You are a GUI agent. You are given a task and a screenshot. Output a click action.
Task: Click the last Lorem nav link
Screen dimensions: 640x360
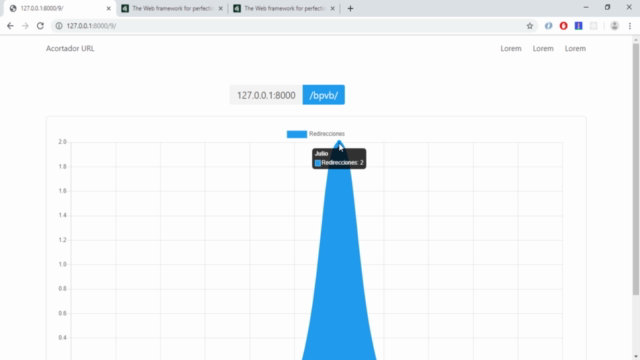tap(575, 48)
